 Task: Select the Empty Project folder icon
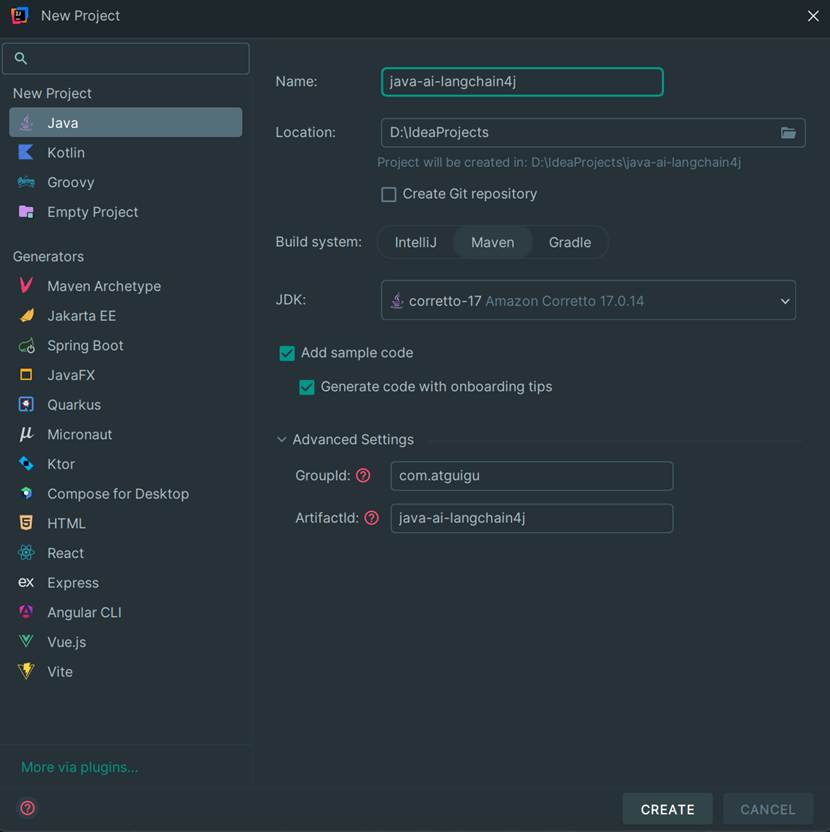point(25,212)
